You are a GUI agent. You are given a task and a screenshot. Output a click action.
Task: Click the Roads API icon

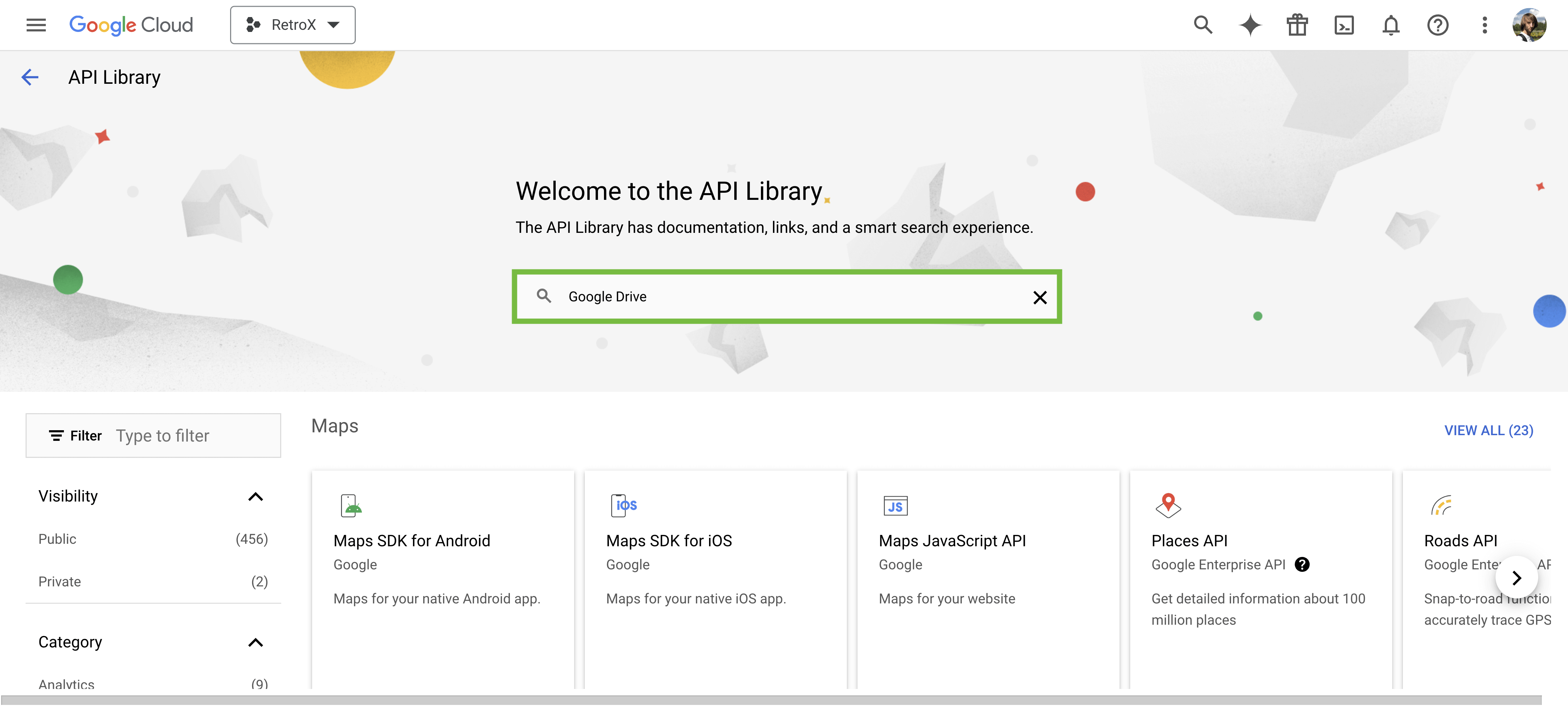click(1441, 505)
